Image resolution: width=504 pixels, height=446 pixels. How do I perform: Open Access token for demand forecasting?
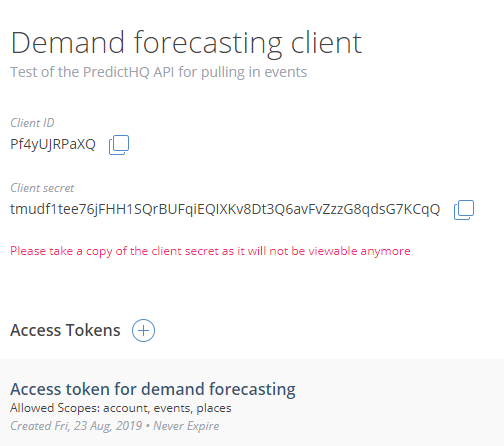tap(153, 389)
